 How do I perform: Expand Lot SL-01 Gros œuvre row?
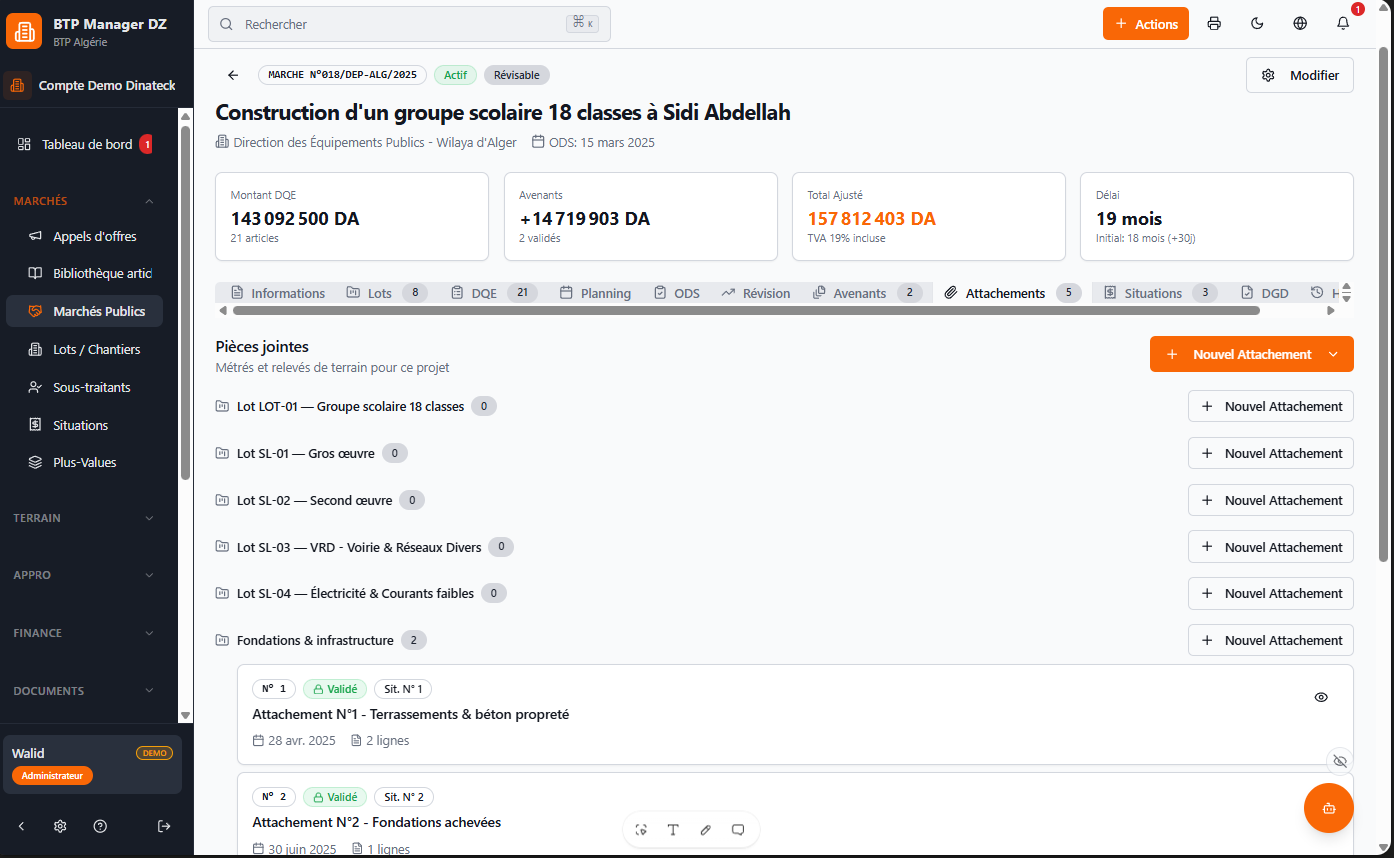point(311,453)
